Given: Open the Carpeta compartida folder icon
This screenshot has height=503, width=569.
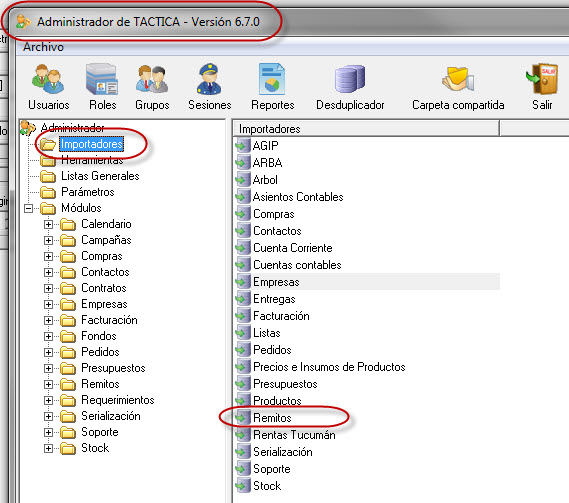Looking at the screenshot, I should coord(458,78).
